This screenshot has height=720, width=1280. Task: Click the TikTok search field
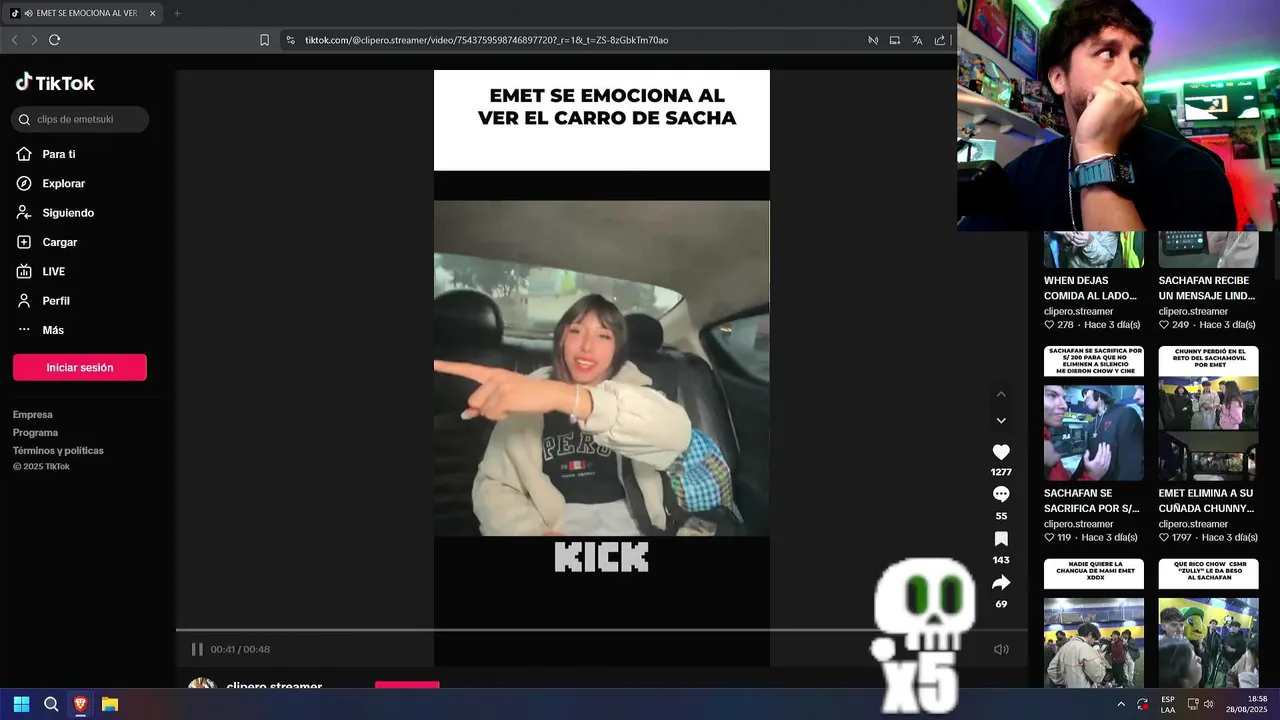pyautogui.click(x=80, y=119)
